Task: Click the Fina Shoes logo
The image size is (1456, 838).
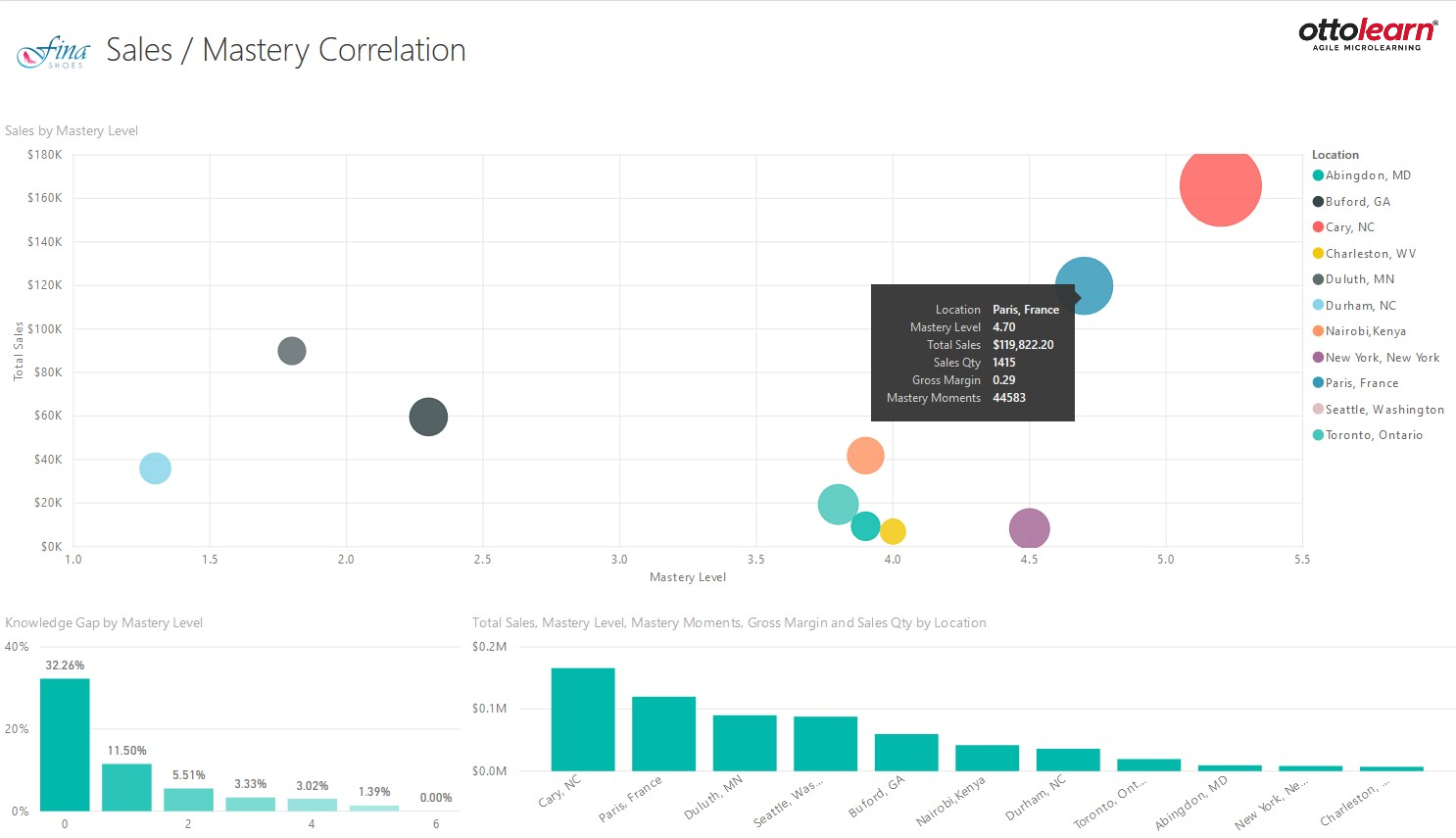Action: (53, 51)
